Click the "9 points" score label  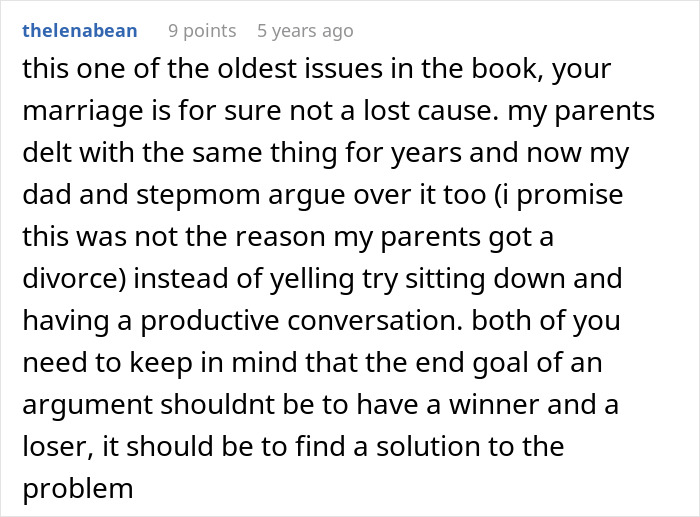(x=202, y=31)
